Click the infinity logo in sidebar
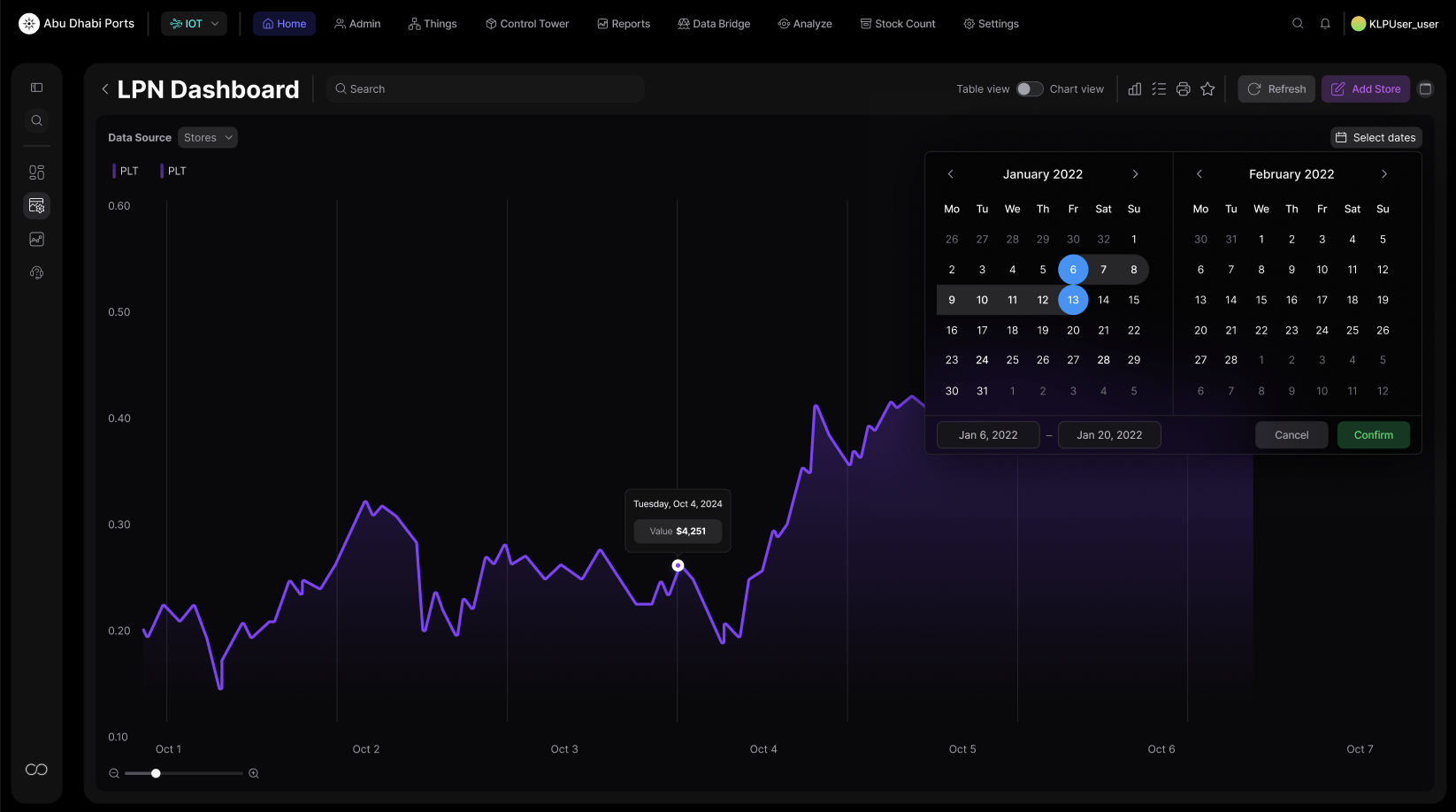The image size is (1456, 812). pyautogui.click(x=36, y=770)
